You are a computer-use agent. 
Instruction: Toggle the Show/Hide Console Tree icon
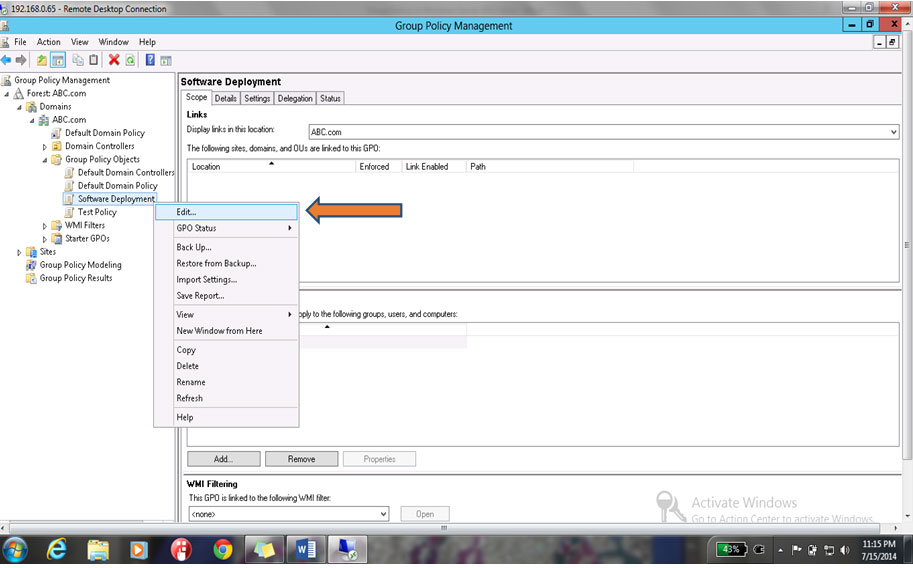(x=58, y=60)
